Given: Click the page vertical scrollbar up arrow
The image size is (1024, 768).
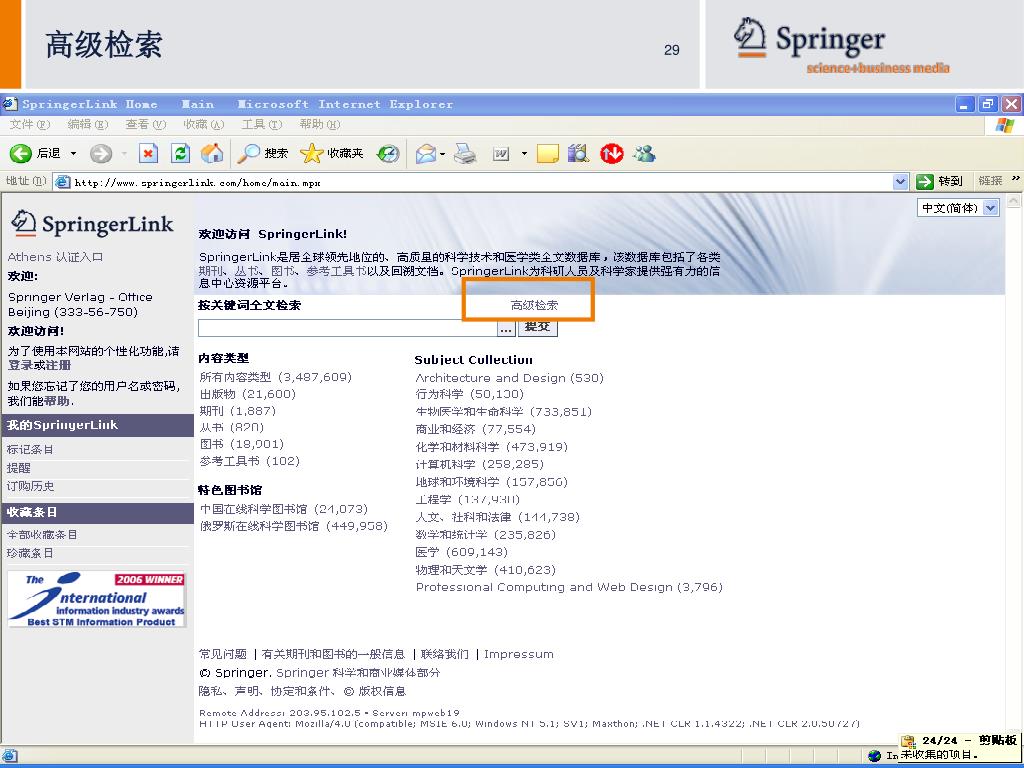Looking at the screenshot, I should (x=1014, y=200).
